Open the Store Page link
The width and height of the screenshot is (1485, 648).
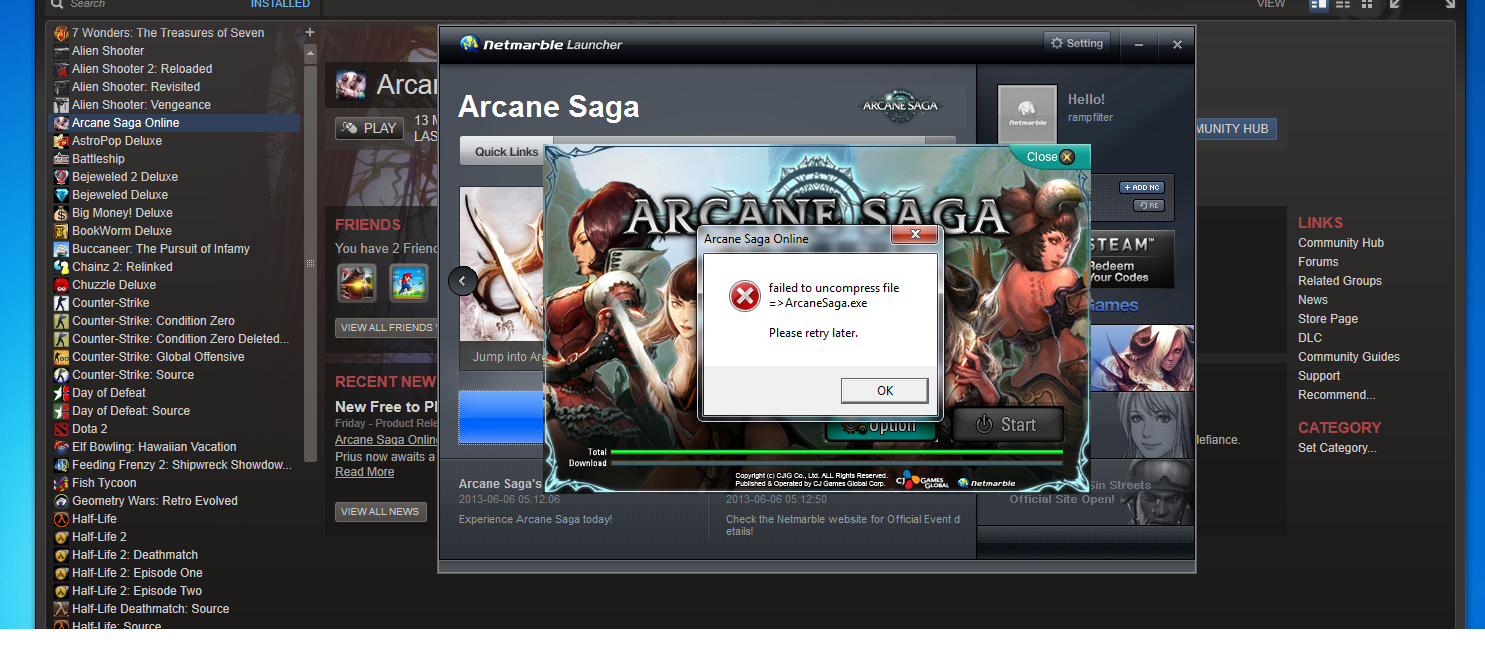[1328, 319]
